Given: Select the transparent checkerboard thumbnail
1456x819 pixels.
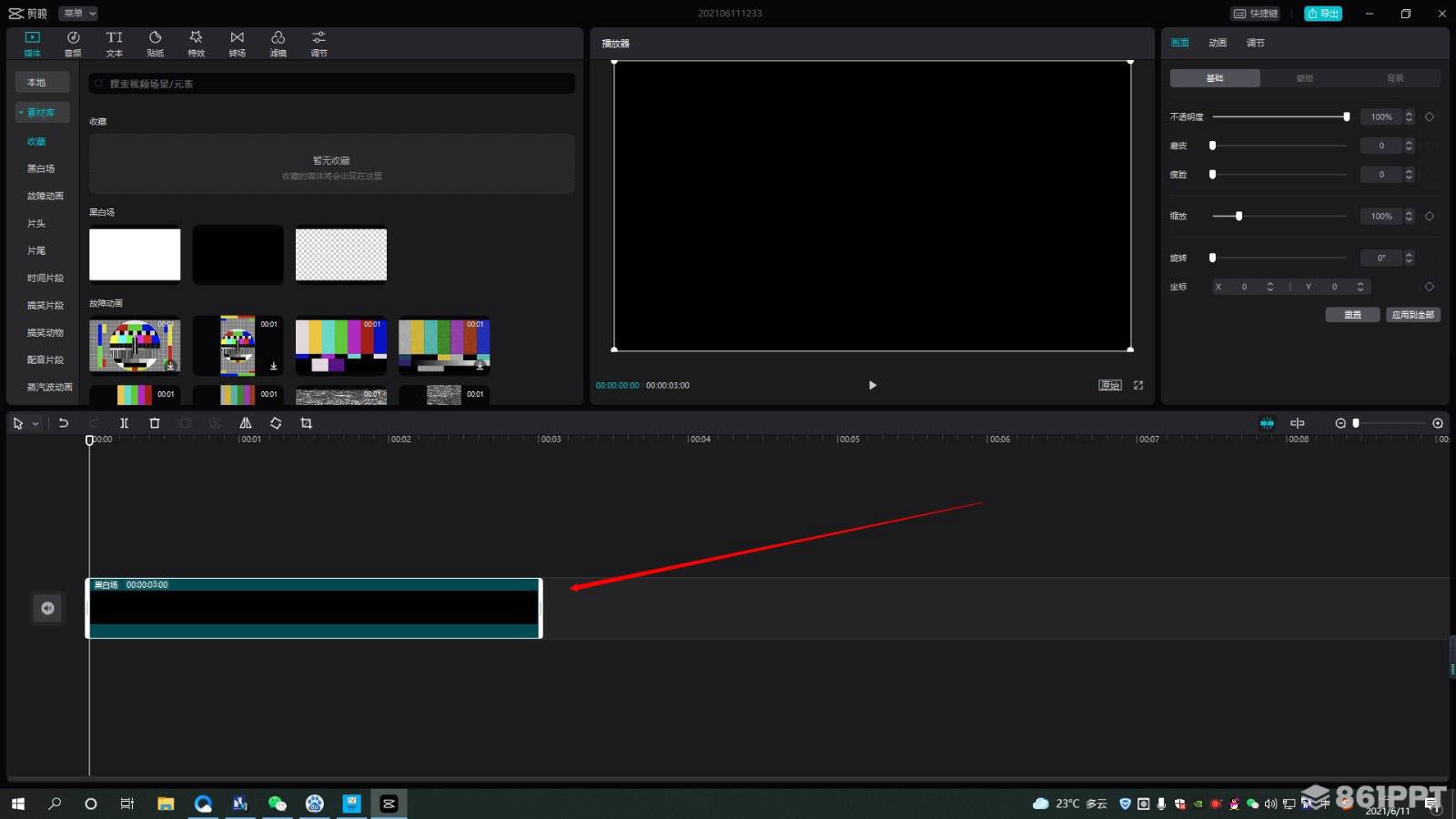Looking at the screenshot, I should [341, 255].
